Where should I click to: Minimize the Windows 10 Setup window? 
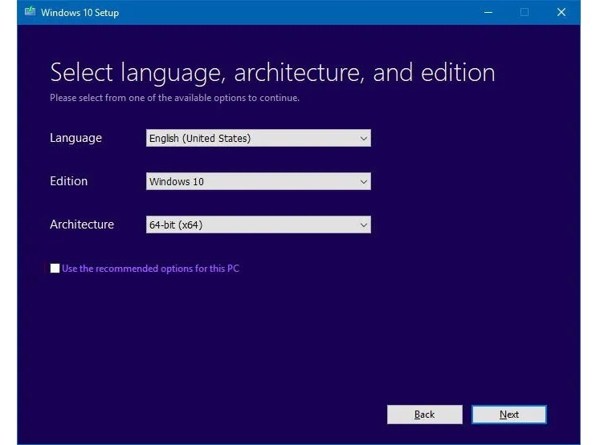pyautogui.click(x=488, y=12)
